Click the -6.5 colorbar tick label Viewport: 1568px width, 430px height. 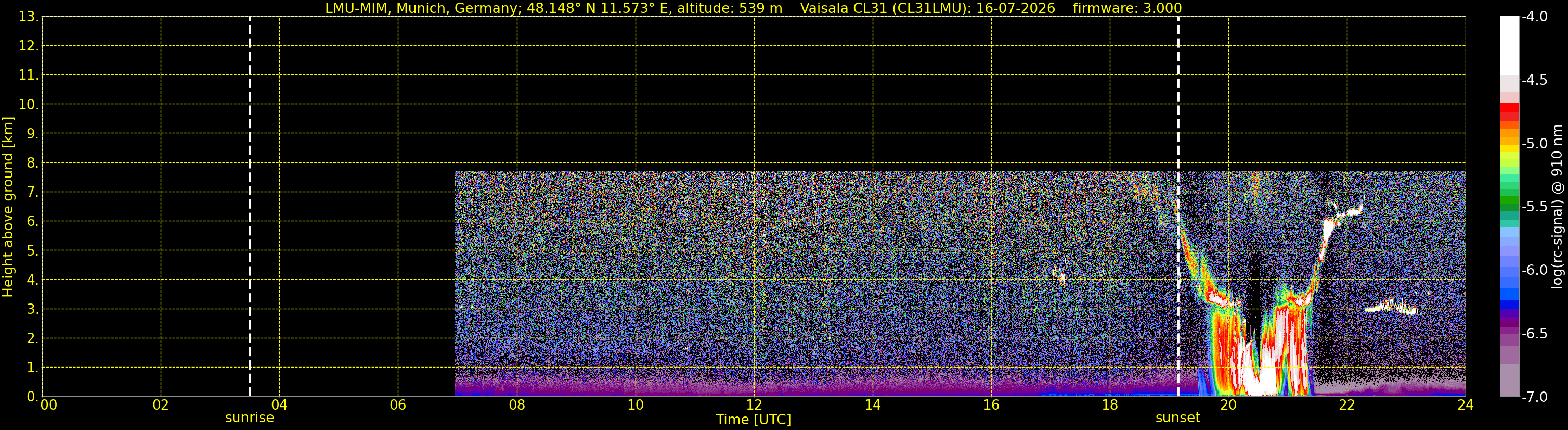click(x=1534, y=334)
